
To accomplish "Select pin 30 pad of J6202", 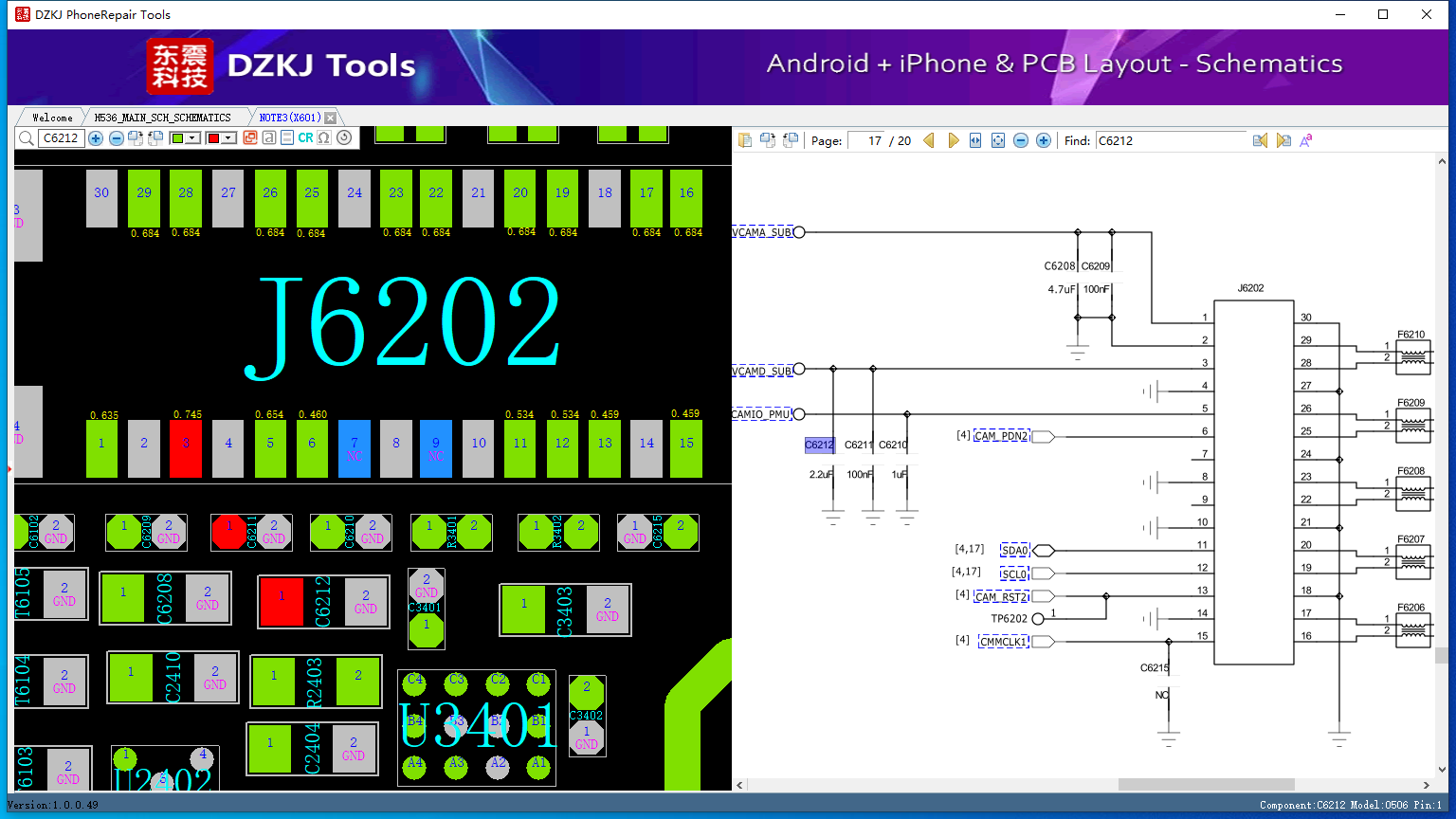I will 101,198.
